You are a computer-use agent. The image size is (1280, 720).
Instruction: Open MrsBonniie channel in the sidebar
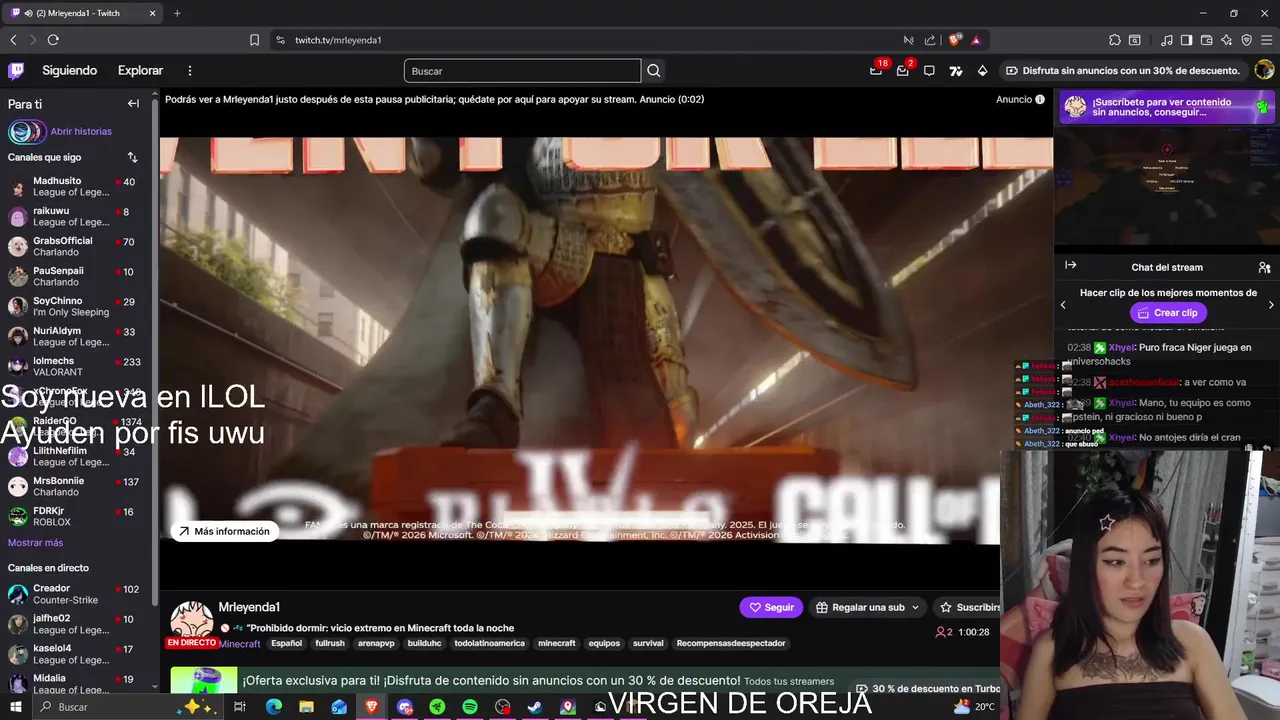coord(75,486)
